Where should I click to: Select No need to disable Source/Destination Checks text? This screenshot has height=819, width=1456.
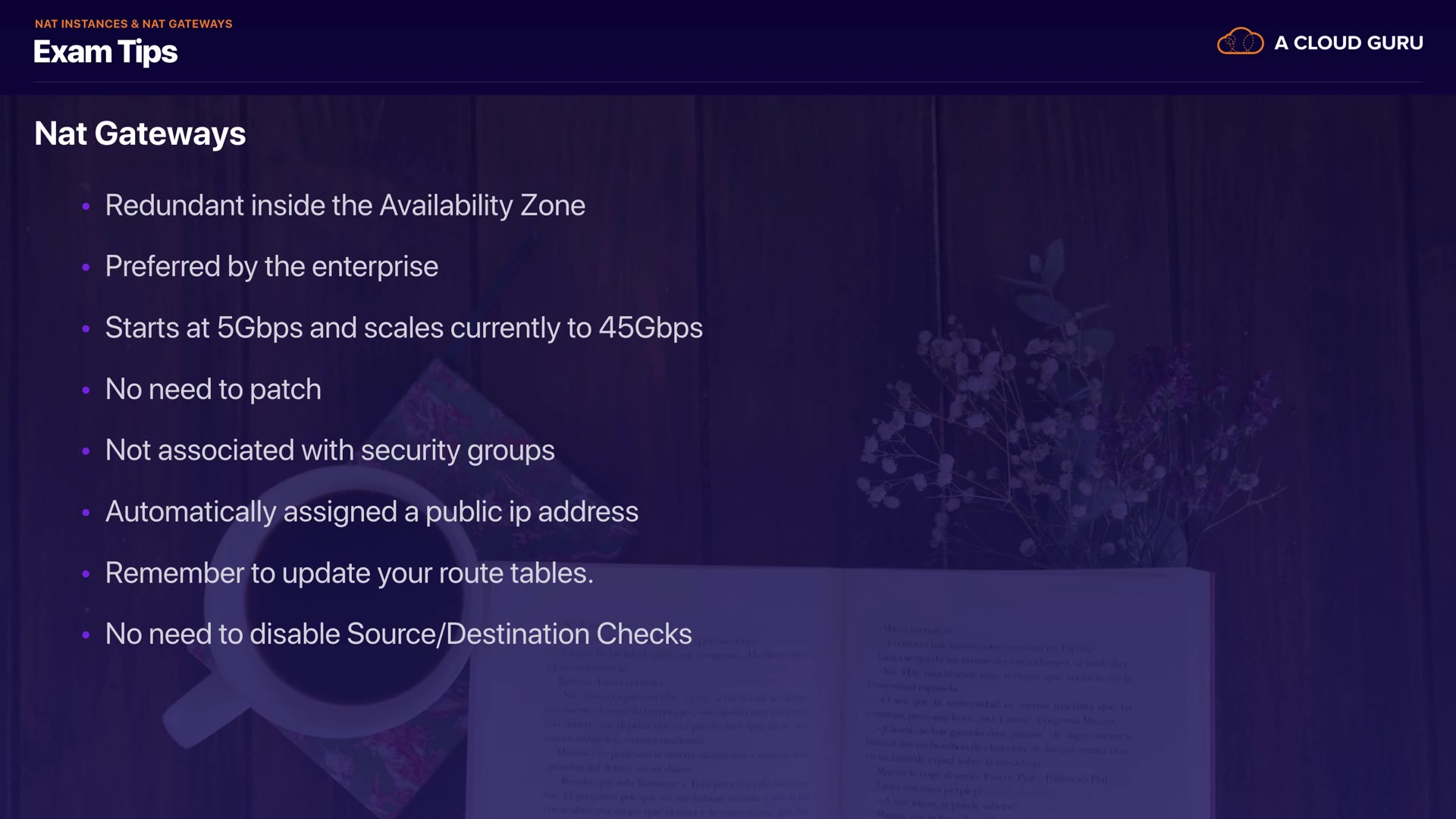tap(398, 634)
